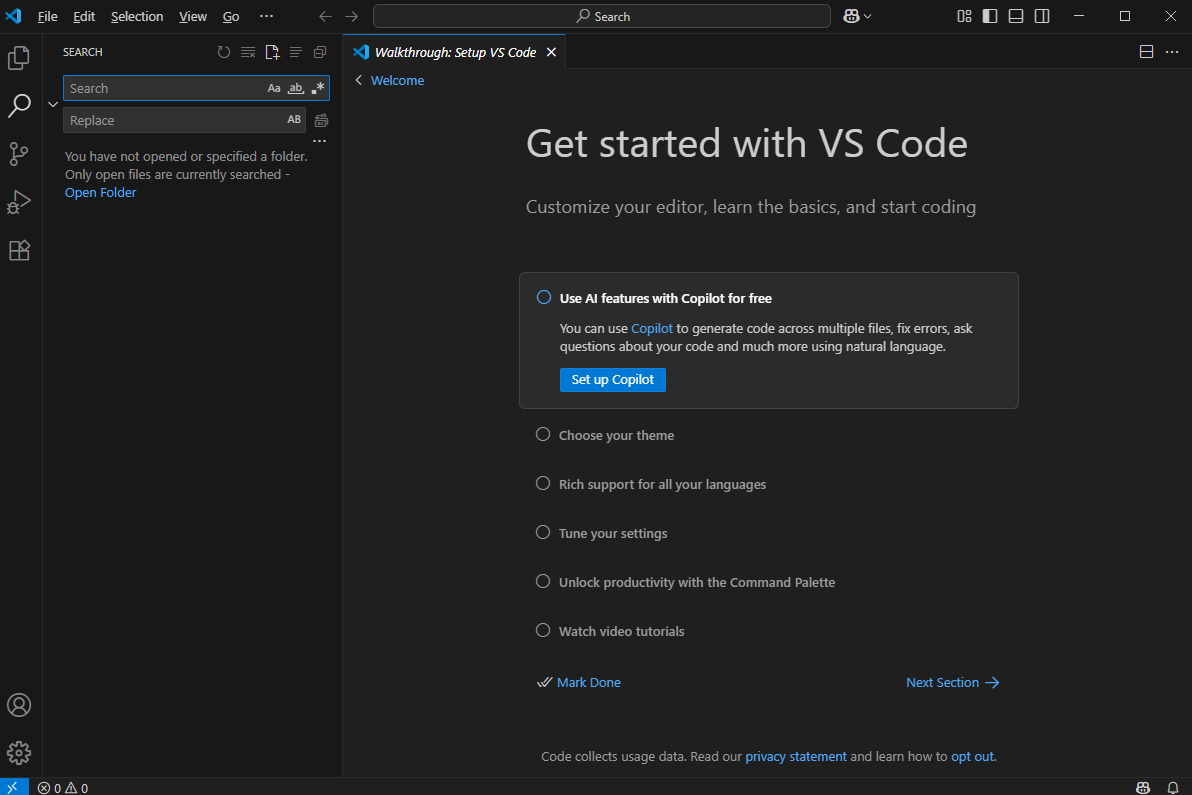Toggle search details ellipsis
Screen dimensions: 1192x795
pyautogui.click(x=319, y=141)
